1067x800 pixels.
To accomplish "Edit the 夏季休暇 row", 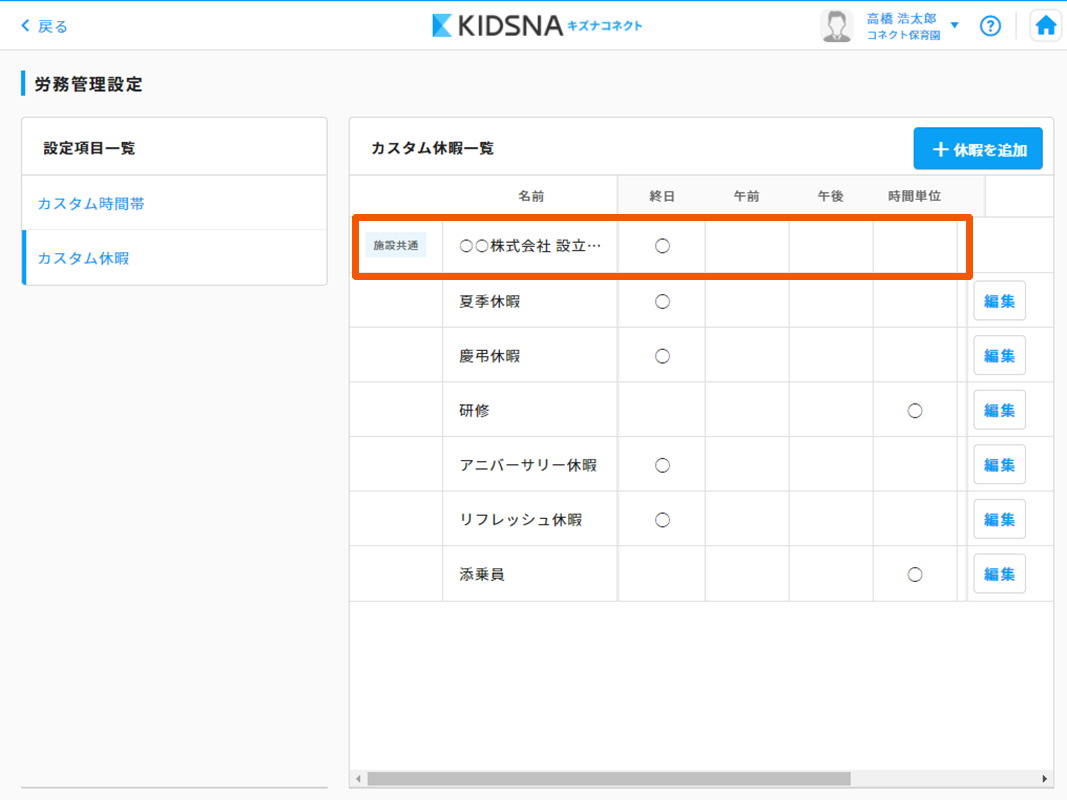I will coord(999,301).
